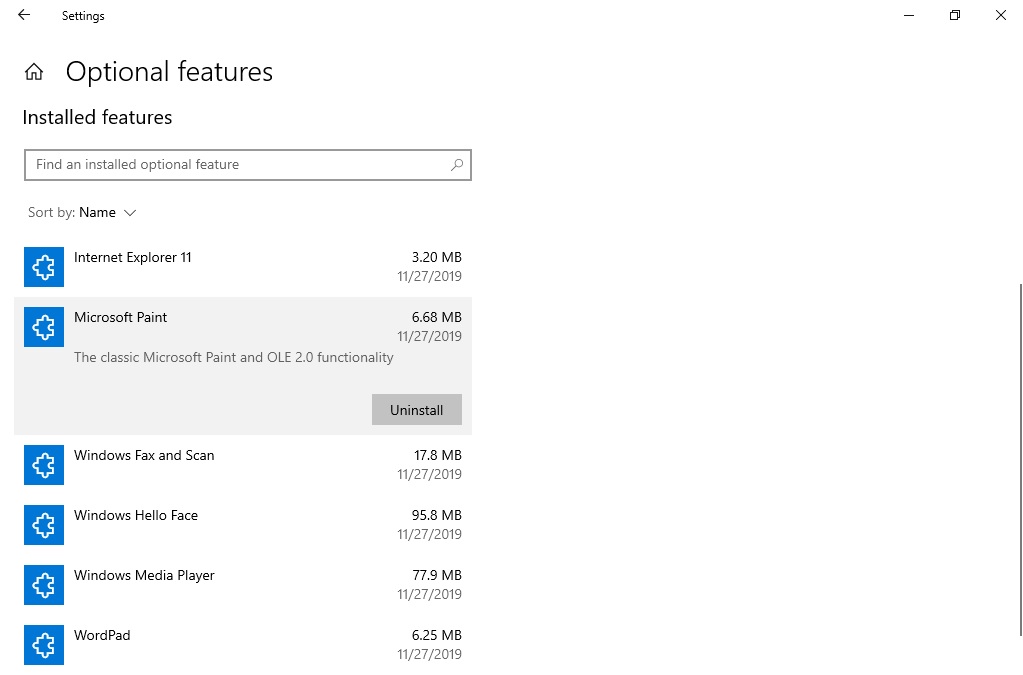The width and height of the screenshot is (1023, 675).
Task: Click the Windows Media Player icon
Action: tap(43, 585)
